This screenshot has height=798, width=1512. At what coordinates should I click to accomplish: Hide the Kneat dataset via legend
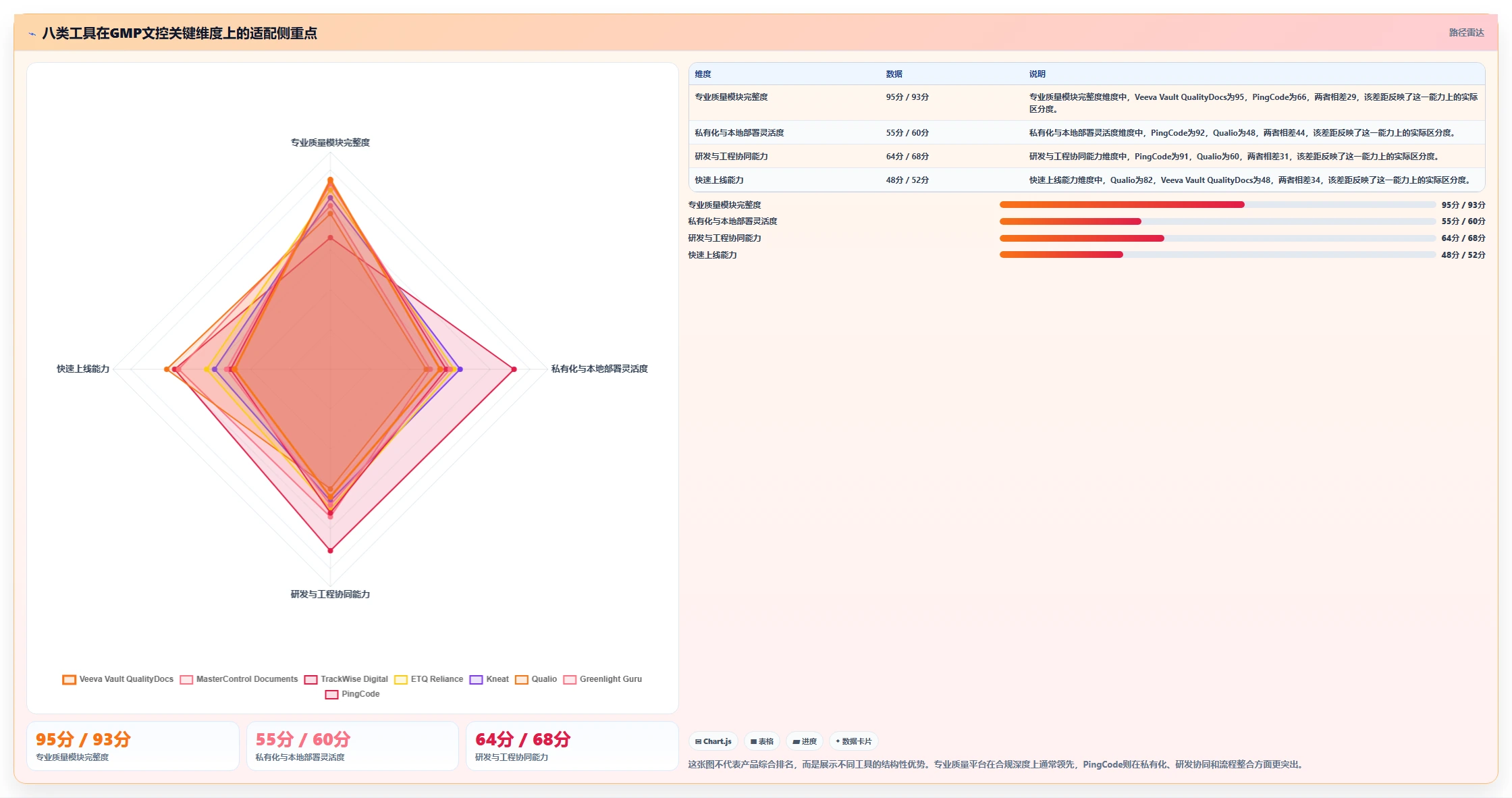click(x=489, y=679)
